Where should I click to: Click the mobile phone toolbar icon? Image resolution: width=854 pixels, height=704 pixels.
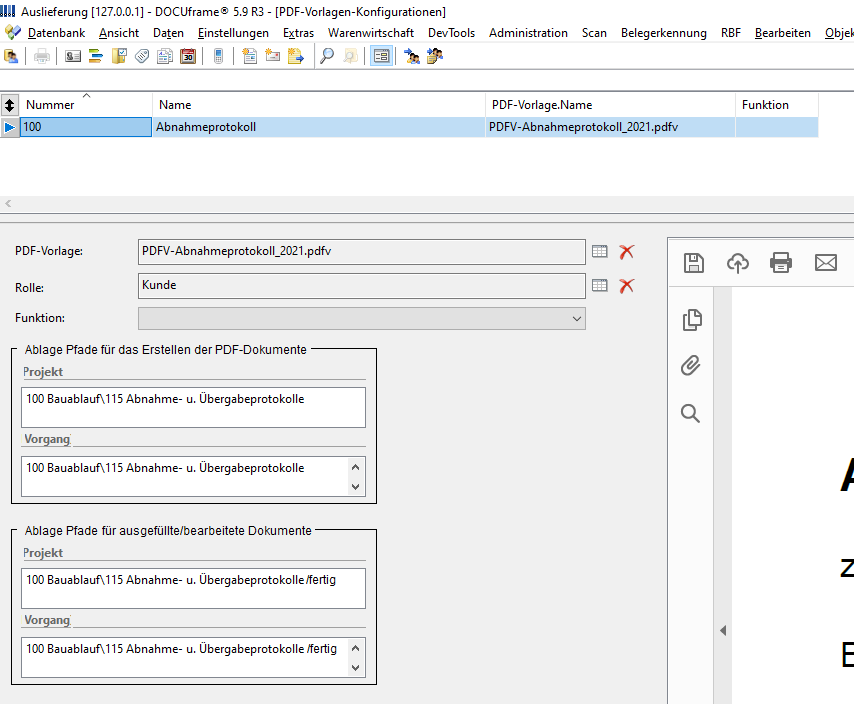(x=218, y=56)
